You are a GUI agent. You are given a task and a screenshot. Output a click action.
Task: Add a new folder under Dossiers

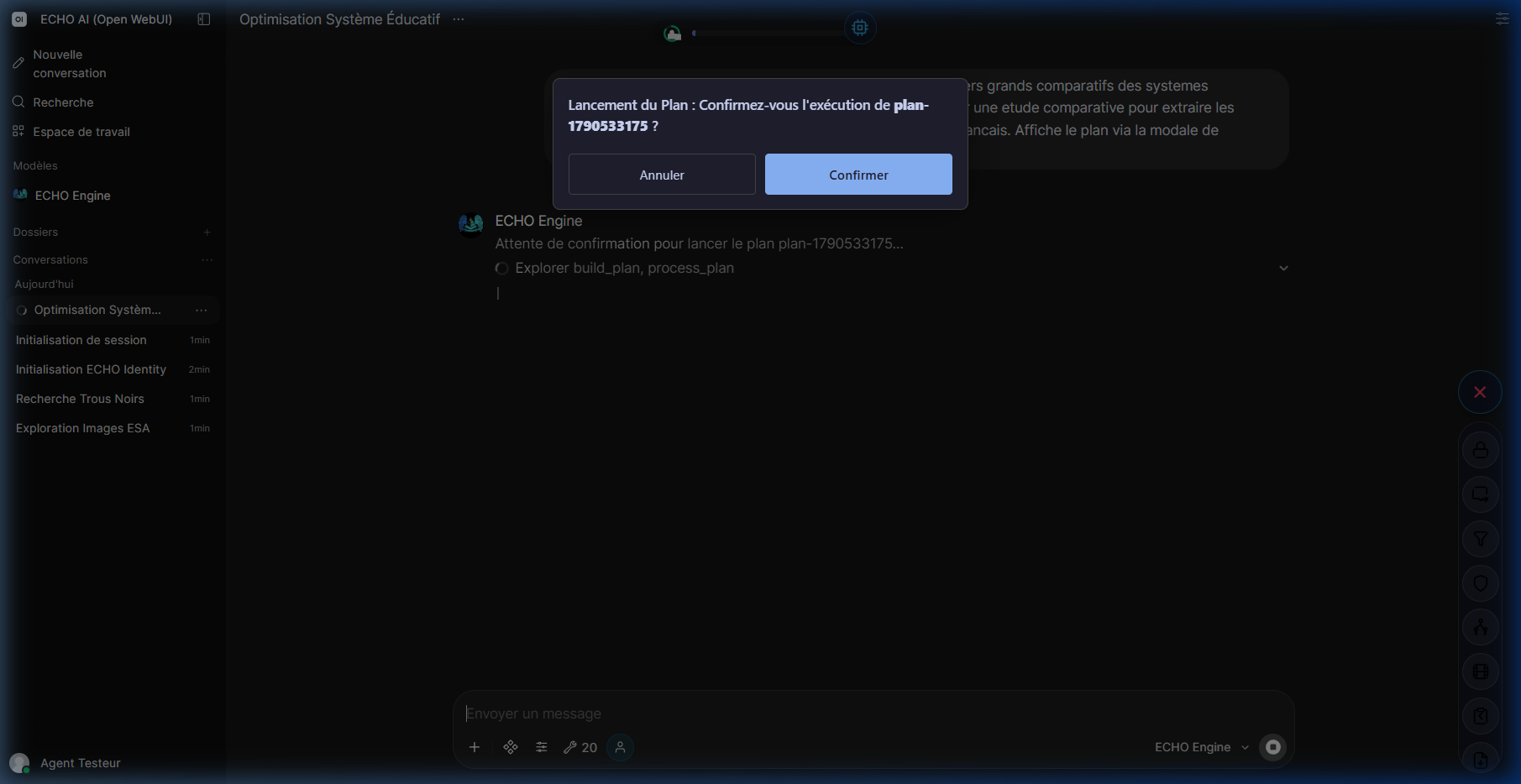pos(207,232)
